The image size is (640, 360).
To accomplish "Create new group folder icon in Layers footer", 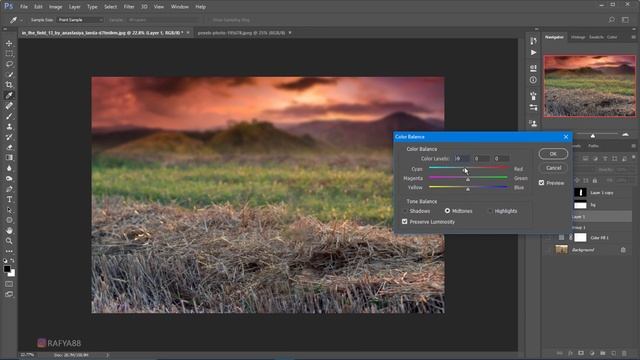I will 602,353.
